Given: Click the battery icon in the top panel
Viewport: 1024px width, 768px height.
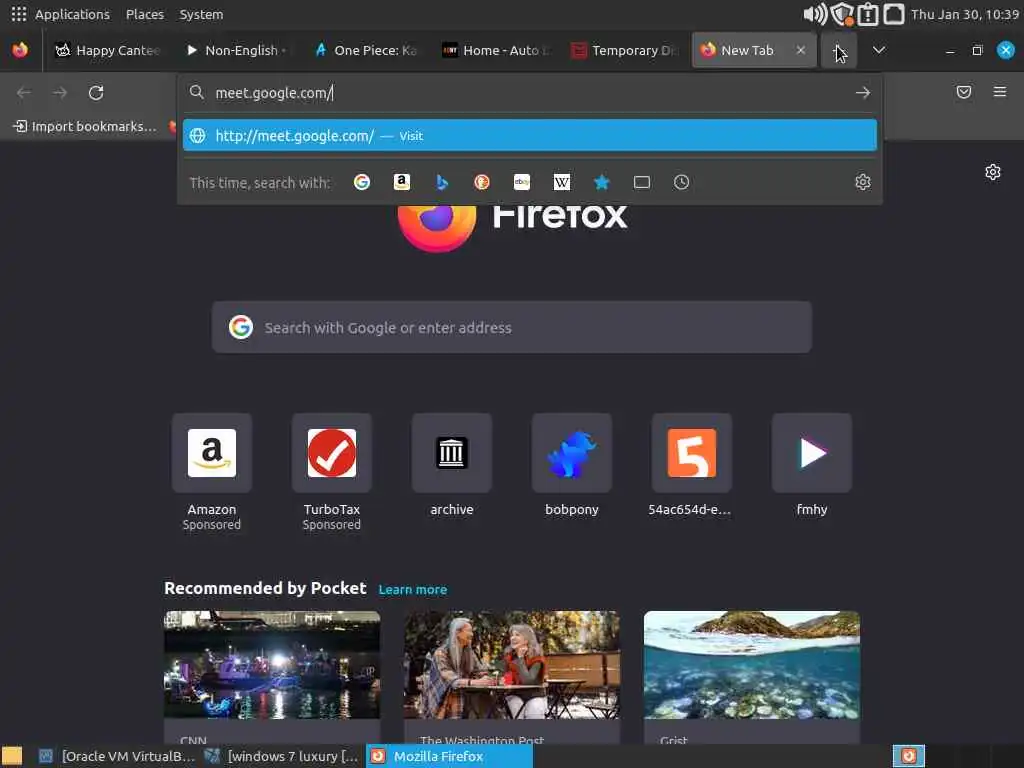Looking at the screenshot, I should click(868, 14).
